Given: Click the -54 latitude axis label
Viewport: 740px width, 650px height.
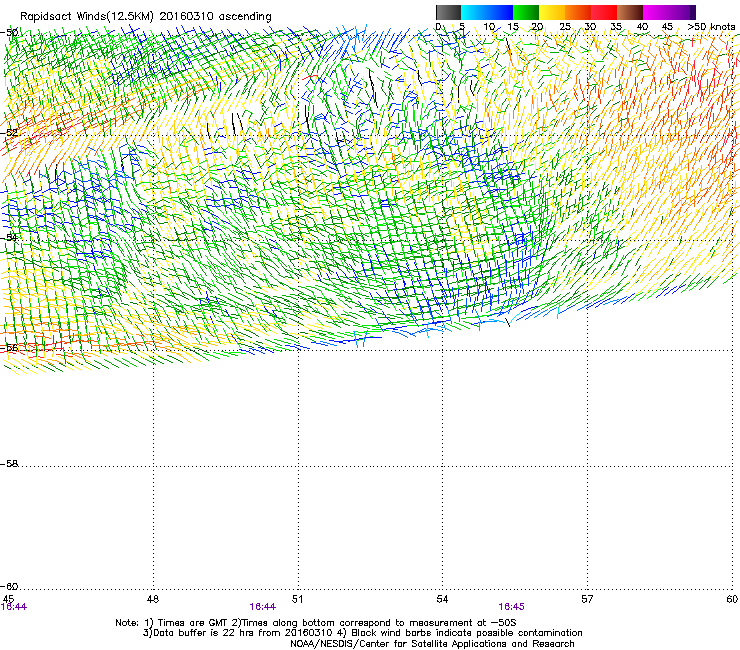Looking at the screenshot, I should point(9,237).
